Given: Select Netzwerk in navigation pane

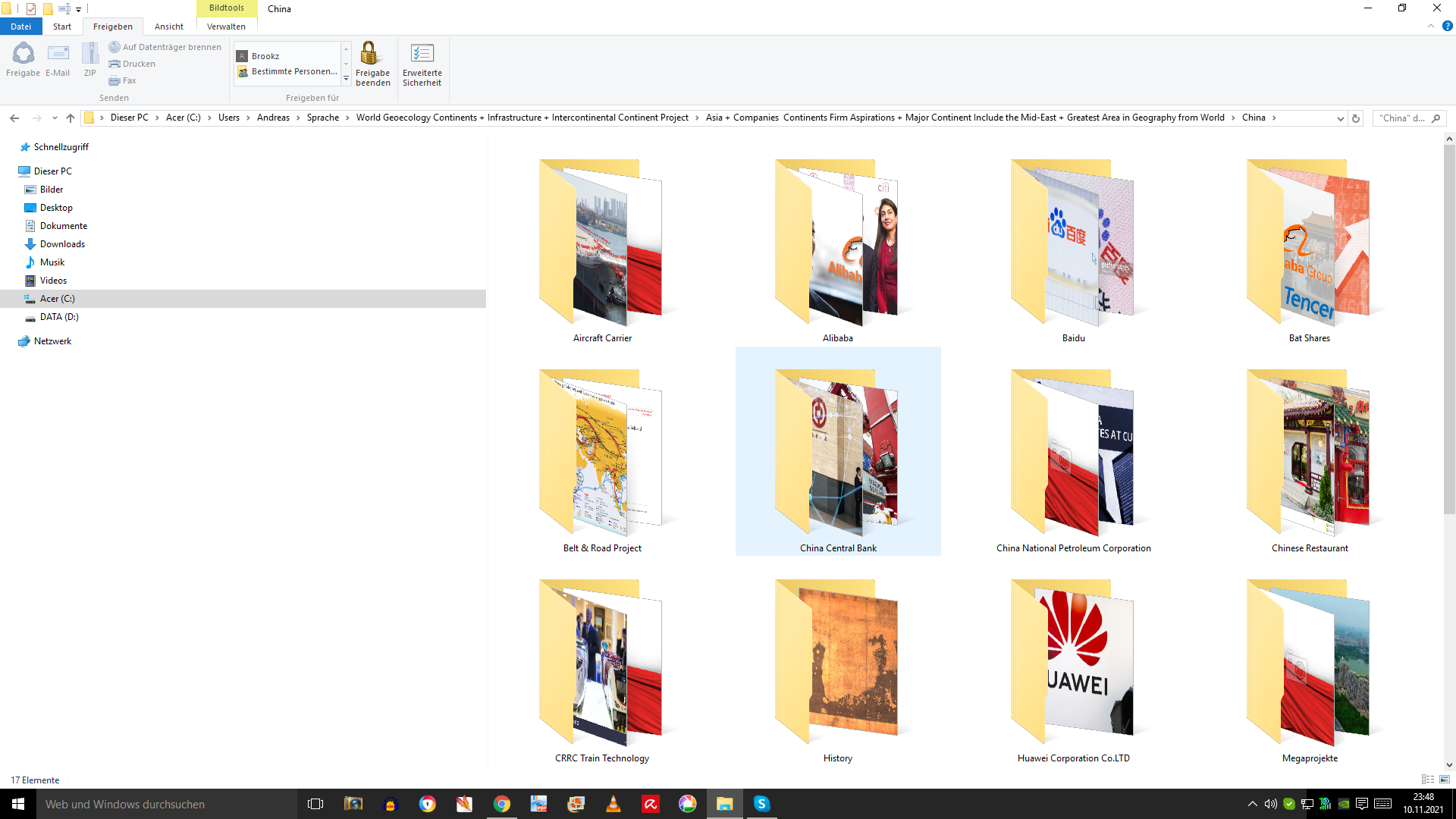Looking at the screenshot, I should [52, 341].
